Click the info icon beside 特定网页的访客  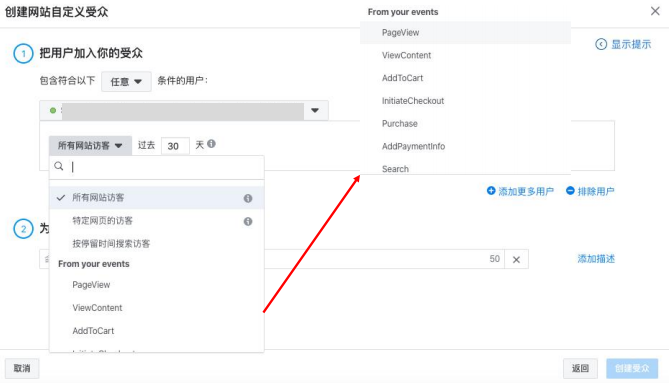[248, 221]
